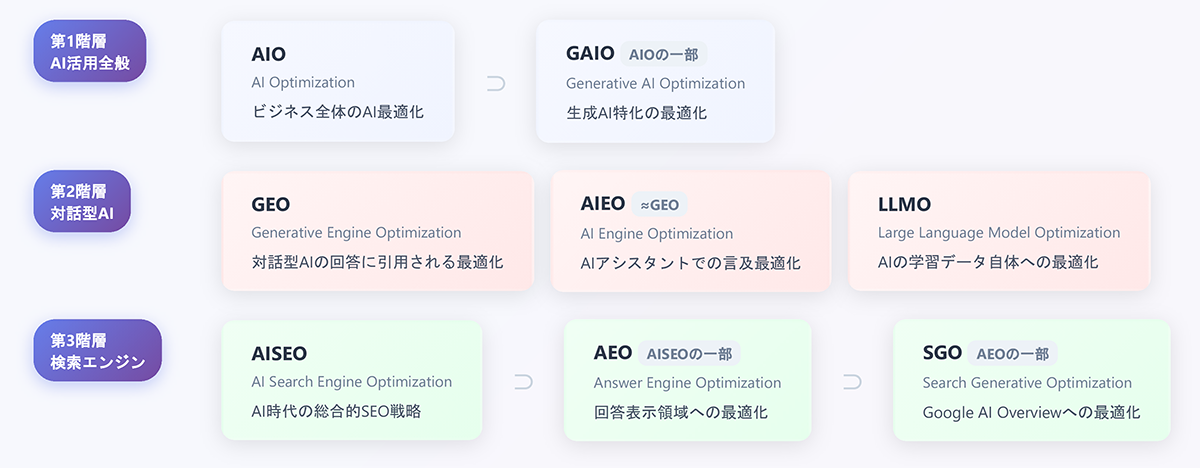Click the AISEOの一部 tag badge

[690, 353]
